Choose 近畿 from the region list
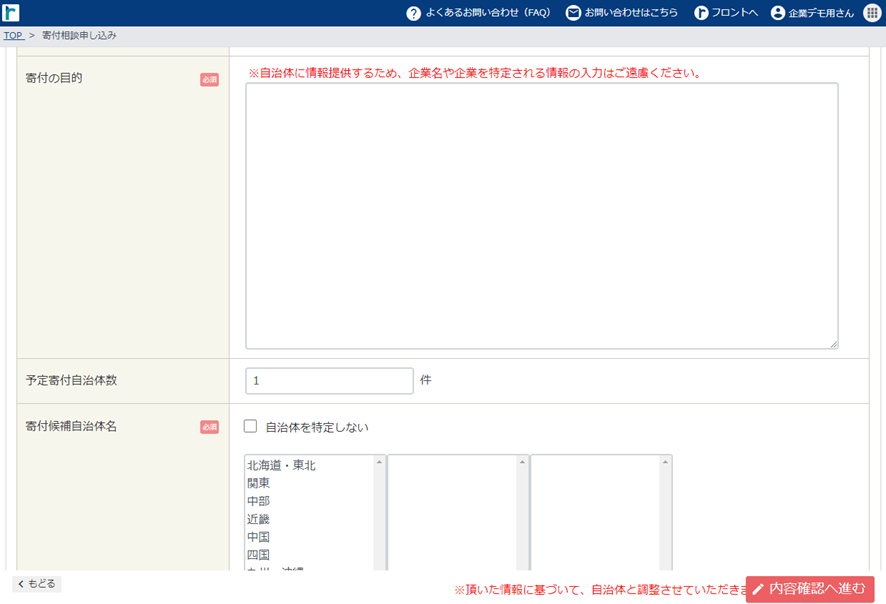 (x=258, y=519)
